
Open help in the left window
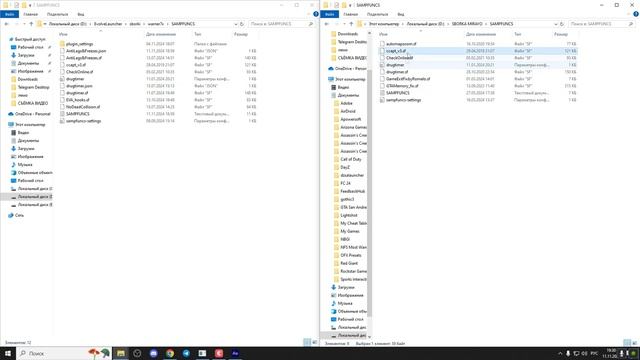pos(316,14)
